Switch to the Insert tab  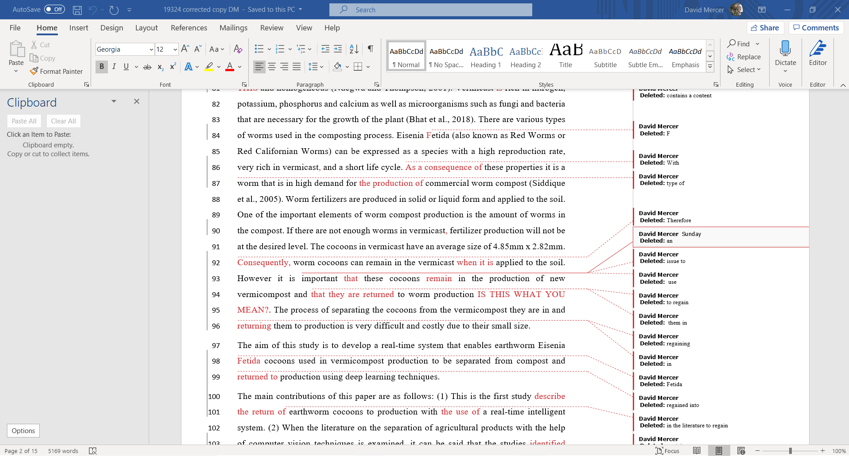79,28
